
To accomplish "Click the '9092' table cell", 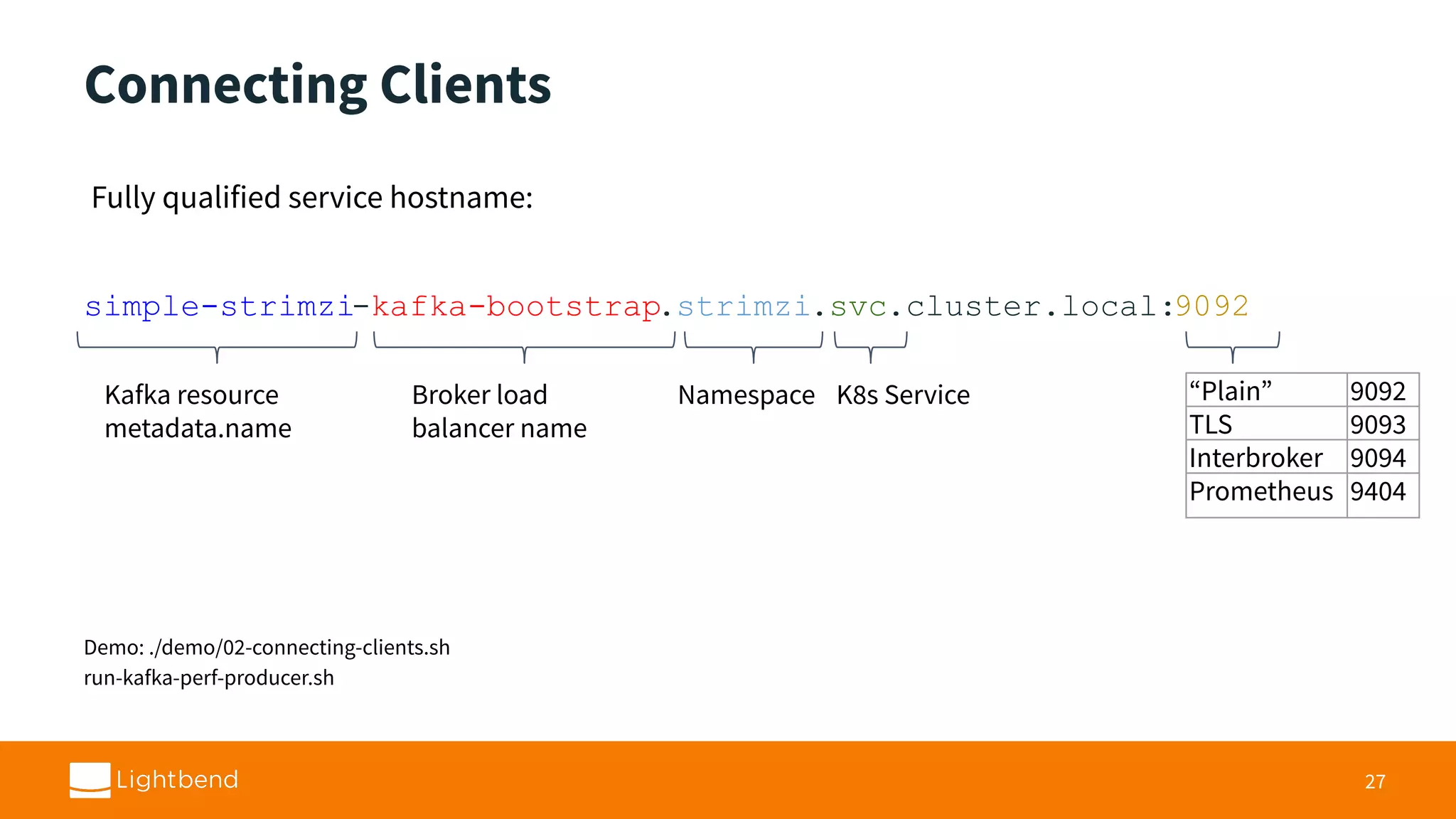I will pyautogui.click(x=1383, y=390).
